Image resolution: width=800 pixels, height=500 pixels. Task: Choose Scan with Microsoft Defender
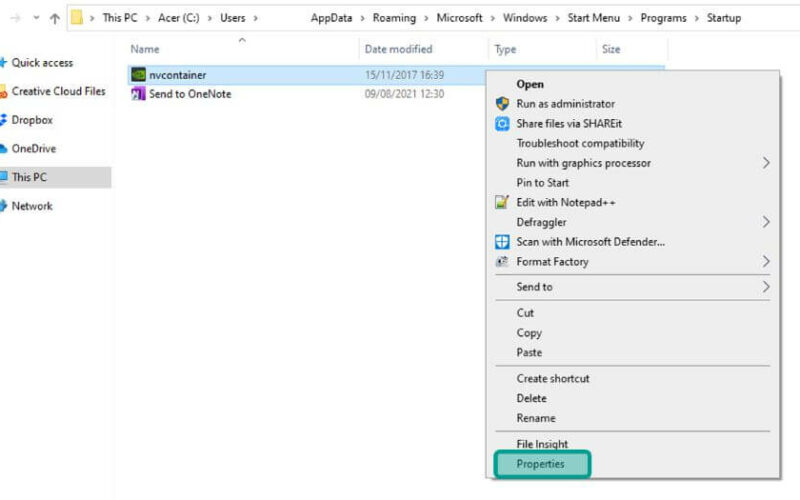[590, 242]
